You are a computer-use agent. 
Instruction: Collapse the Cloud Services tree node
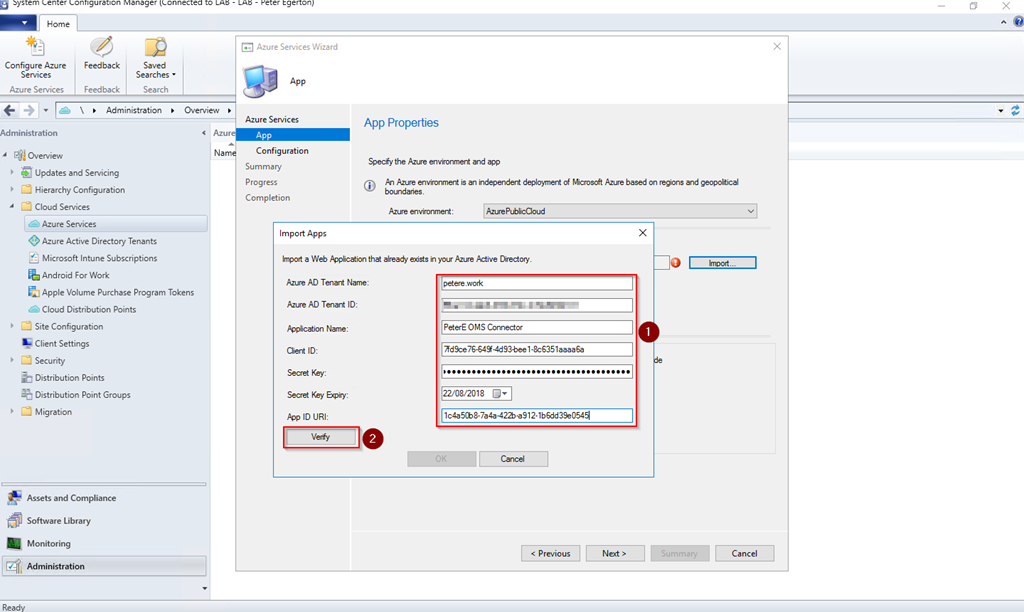(12, 207)
